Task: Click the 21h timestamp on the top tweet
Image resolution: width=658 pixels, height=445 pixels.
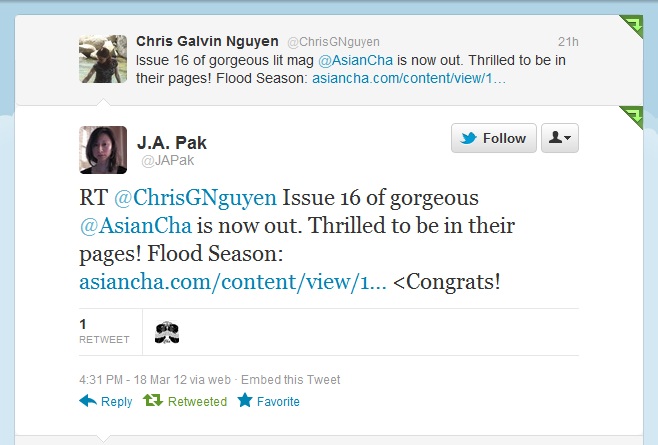Action: pos(568,42)
